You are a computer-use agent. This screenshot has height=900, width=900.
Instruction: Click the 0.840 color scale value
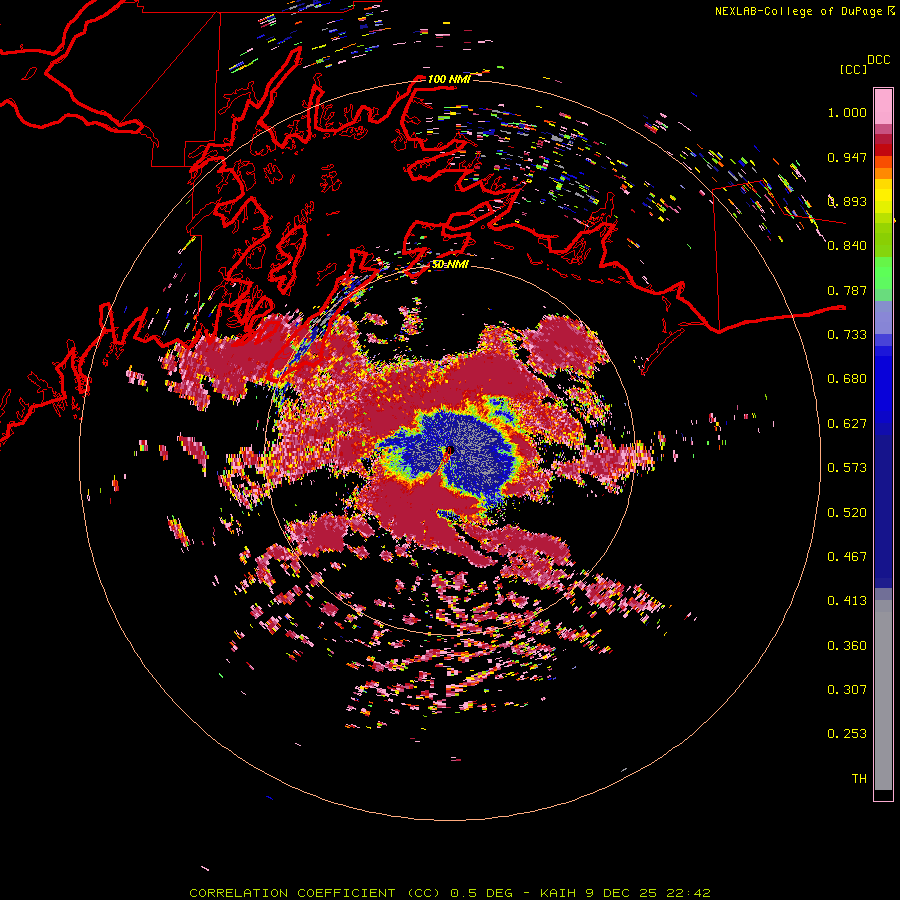847,246
